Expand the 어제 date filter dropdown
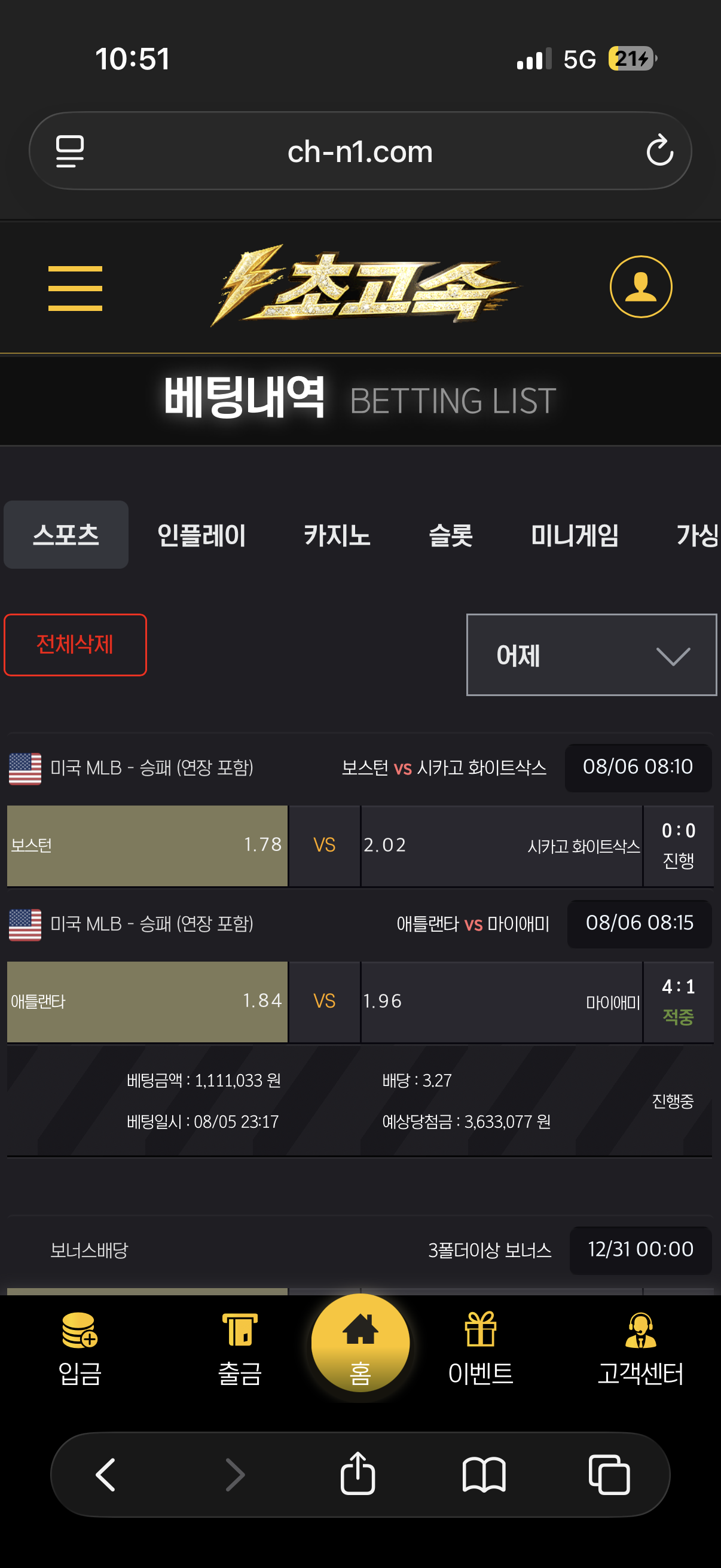The image size is (721, 1568). click(591, 655)
